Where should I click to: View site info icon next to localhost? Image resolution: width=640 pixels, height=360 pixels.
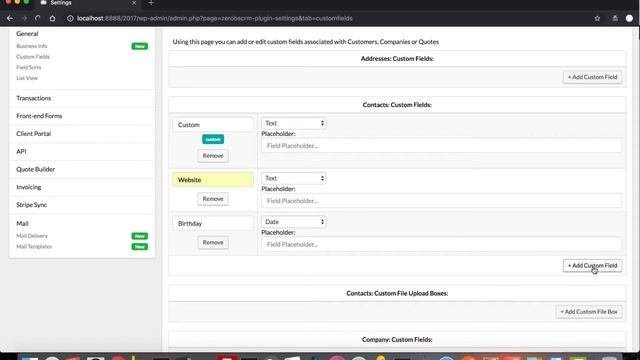coord(70,18)
